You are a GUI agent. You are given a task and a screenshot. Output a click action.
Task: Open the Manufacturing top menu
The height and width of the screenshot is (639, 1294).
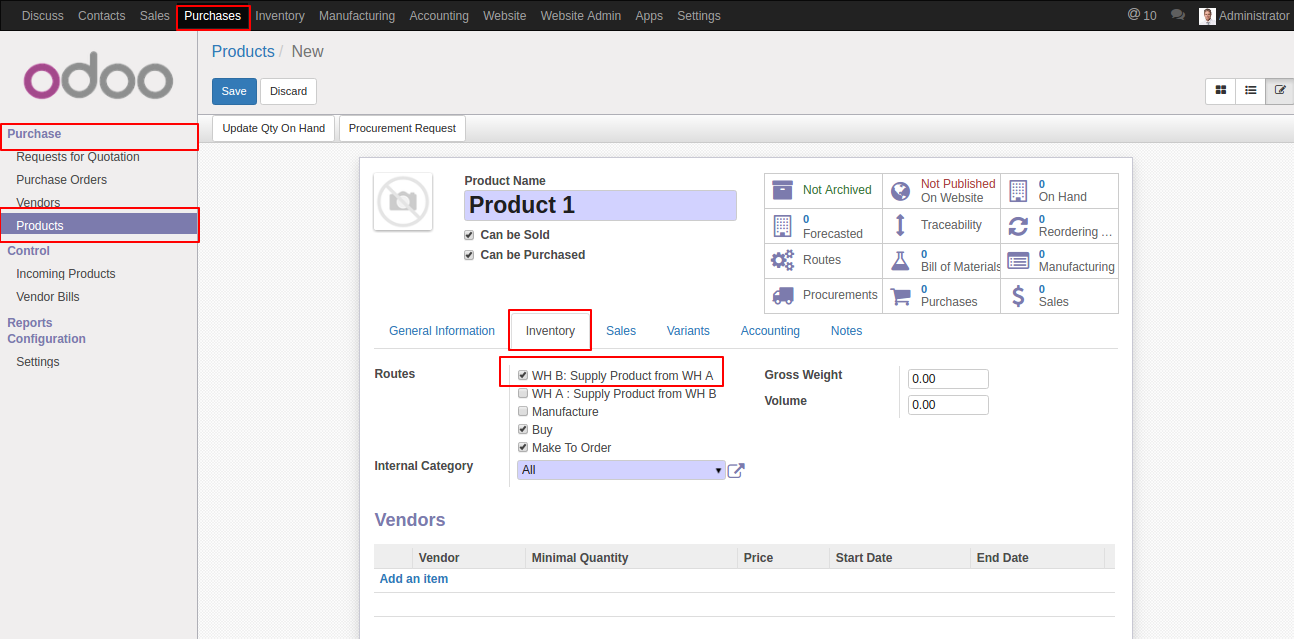(357, 15)
